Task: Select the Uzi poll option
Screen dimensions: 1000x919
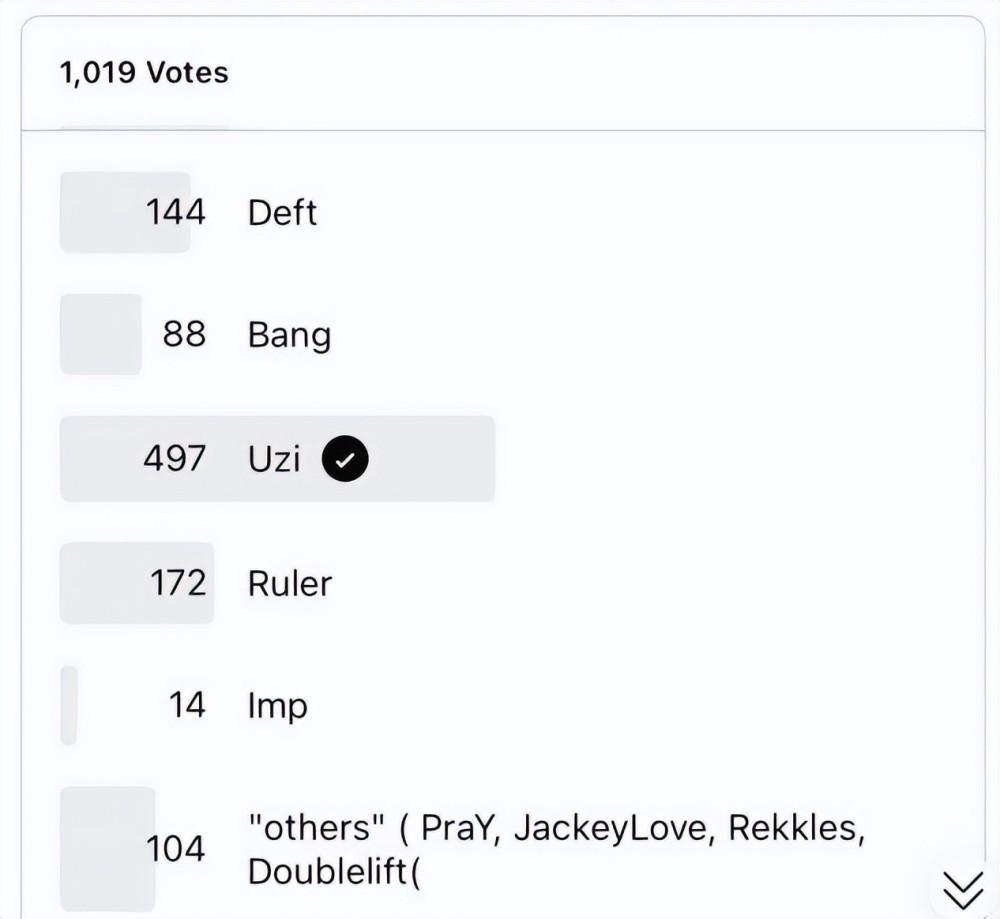Action: pos(274,459)
